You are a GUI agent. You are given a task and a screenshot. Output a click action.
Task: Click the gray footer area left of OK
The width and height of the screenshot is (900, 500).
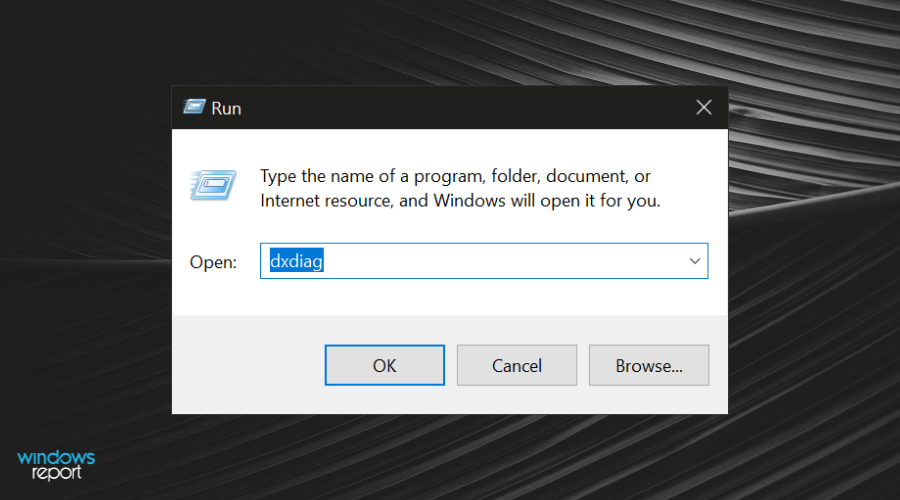pyautogui.click(x=248, y=365)
